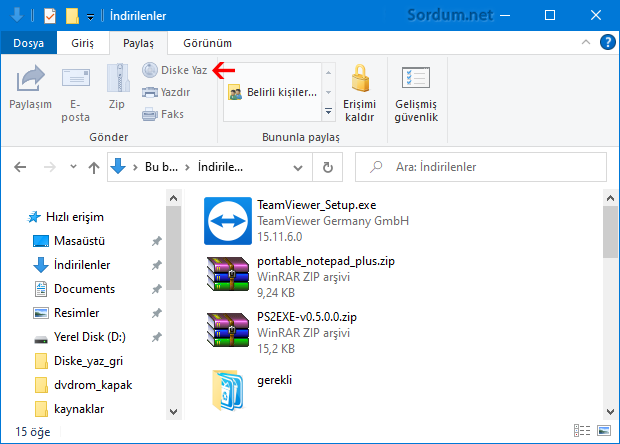Click the TeamViewer_Setup.exe file name
Viewport: 620px width, 444px height.
pos(317,205)
